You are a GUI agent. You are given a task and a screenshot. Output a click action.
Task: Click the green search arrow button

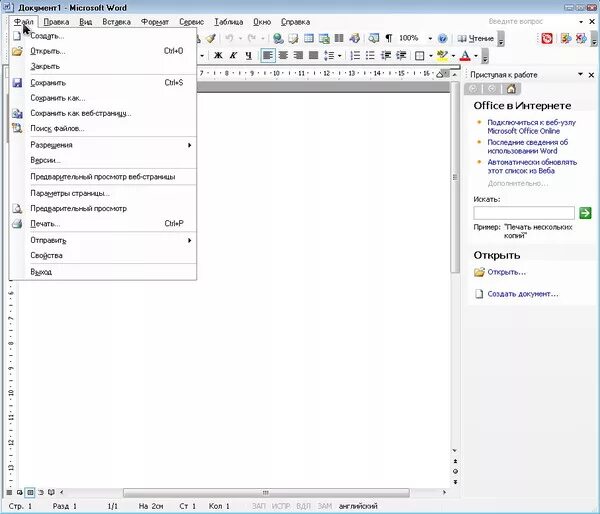point(585,213)
